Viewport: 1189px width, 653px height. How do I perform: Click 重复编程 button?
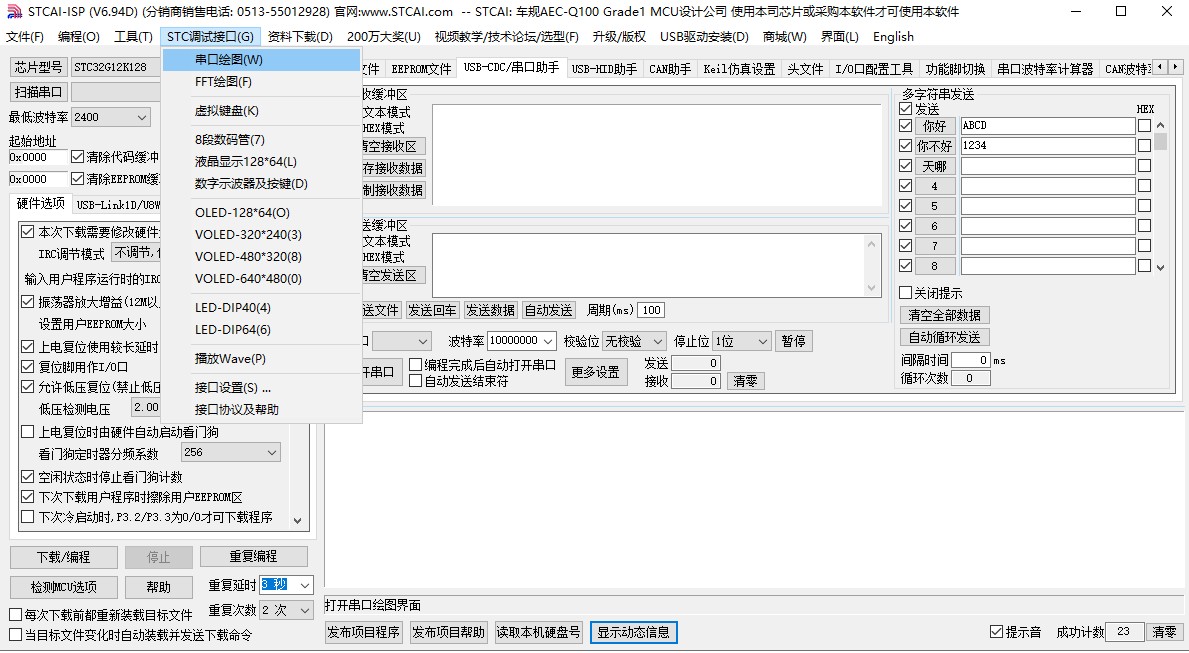[x=253, y=557]
